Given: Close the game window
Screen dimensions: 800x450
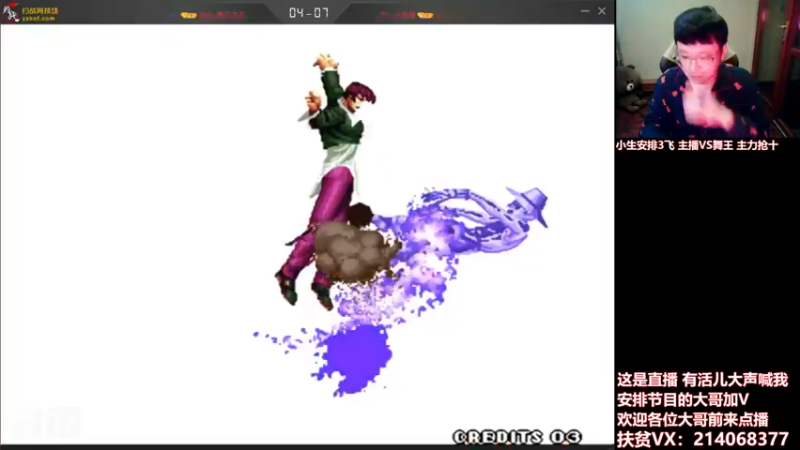Looking at the screenshot, I should tap(602, 11).
